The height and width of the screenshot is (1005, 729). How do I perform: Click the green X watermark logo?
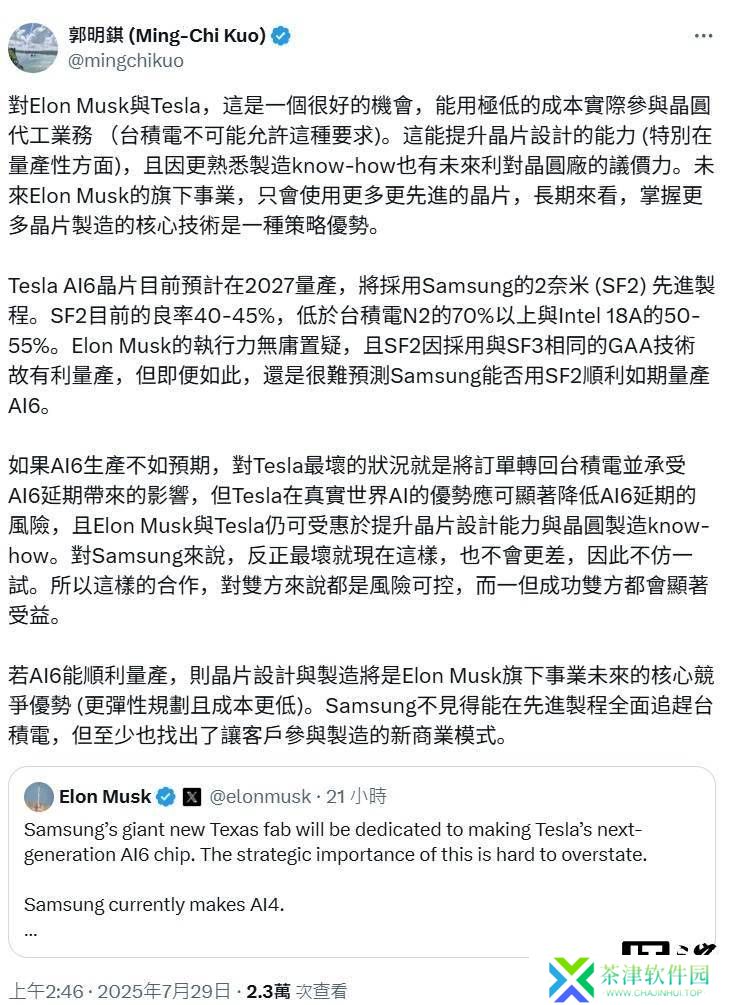click(571, 979)
